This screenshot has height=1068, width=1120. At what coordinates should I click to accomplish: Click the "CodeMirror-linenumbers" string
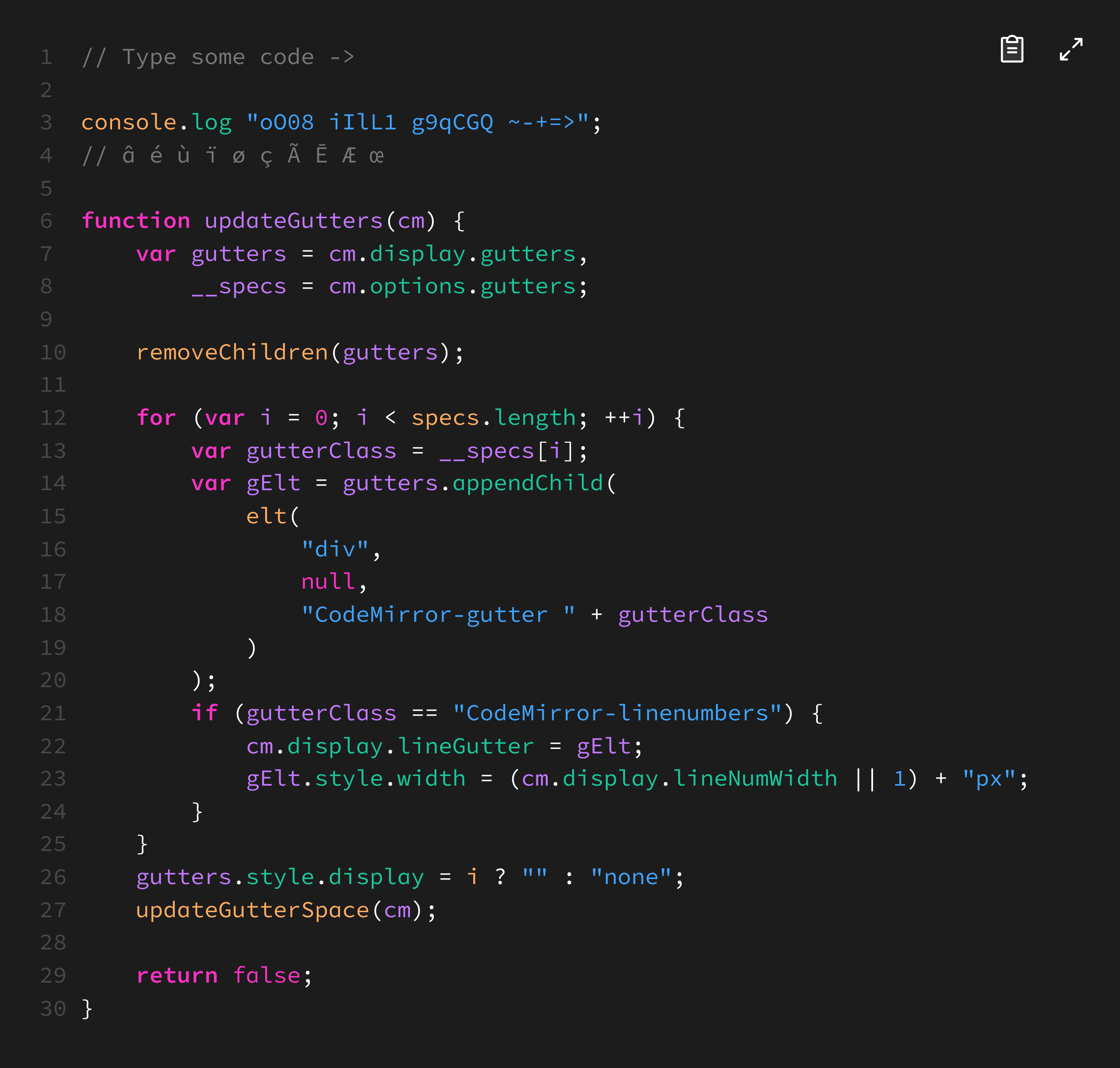(x=618, y=713)
